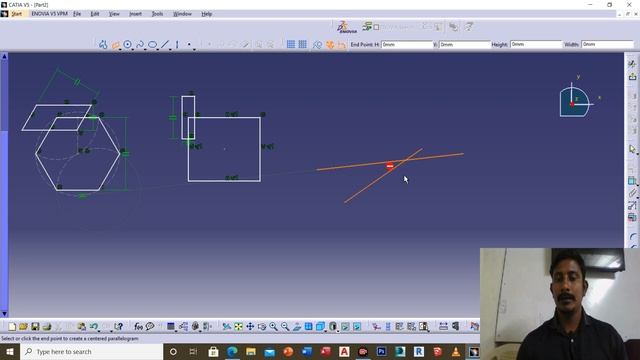
Task: Click Fit All In icon
Action: pos(238,327)
